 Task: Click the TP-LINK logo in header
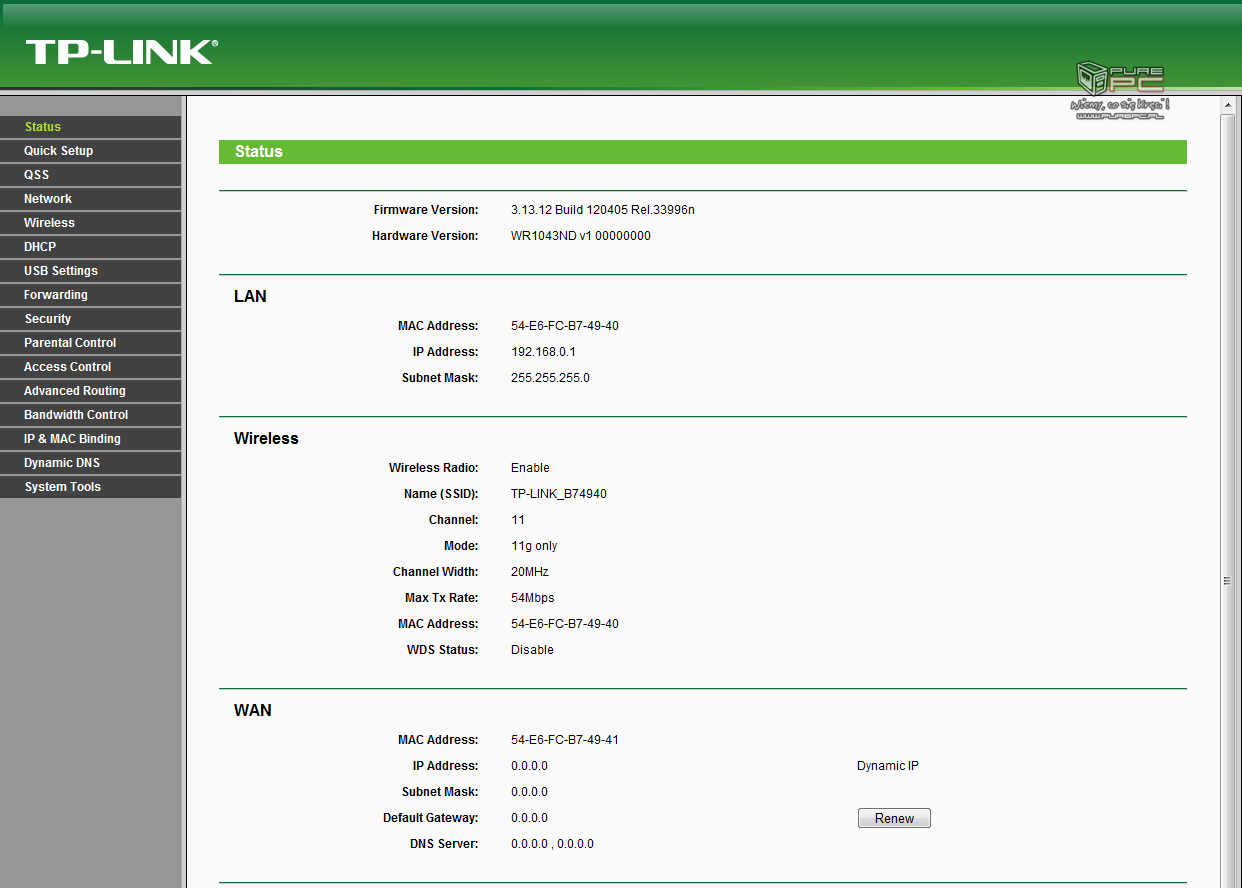[121, 52]
